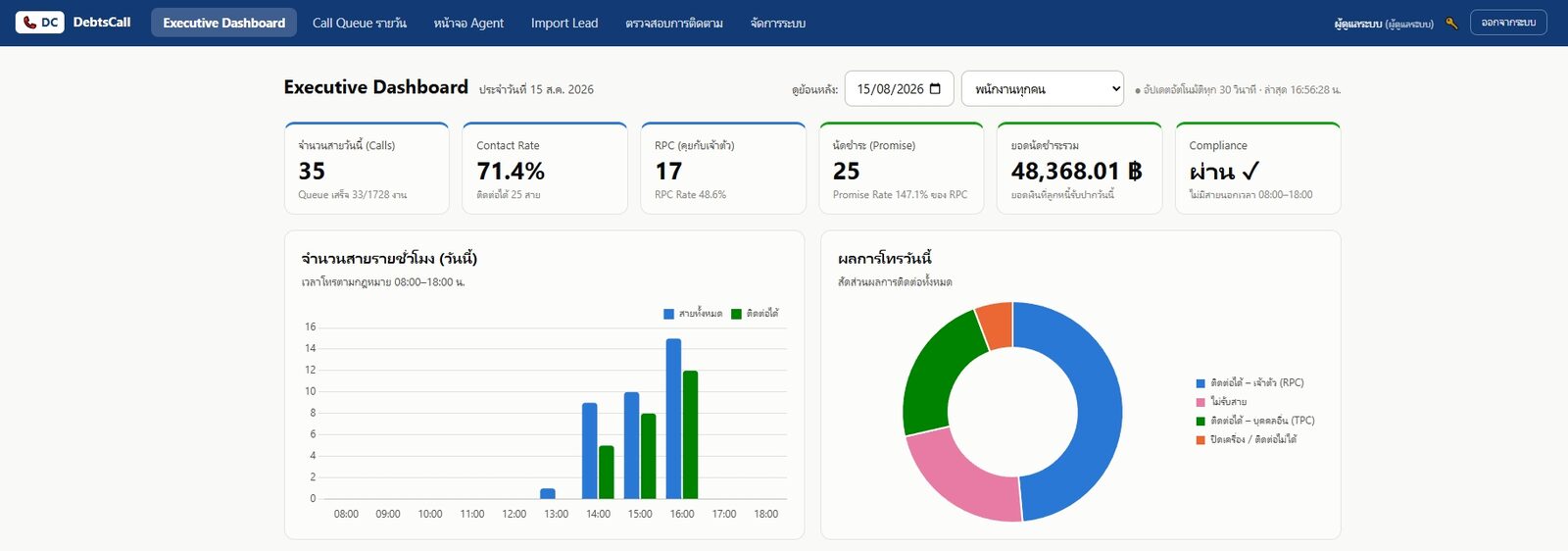Click the orange donut segment
Screen dimensions: 1568x551
click(997, 326)
